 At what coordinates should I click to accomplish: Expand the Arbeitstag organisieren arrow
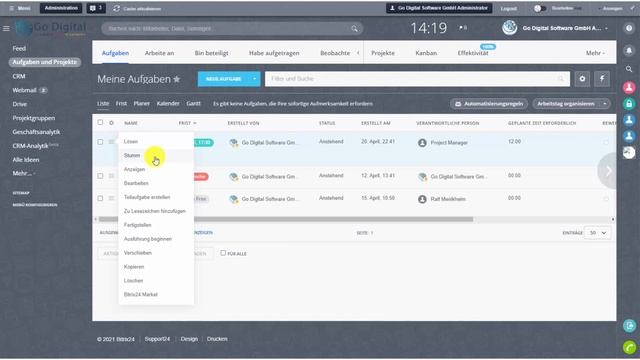[605, 104]
